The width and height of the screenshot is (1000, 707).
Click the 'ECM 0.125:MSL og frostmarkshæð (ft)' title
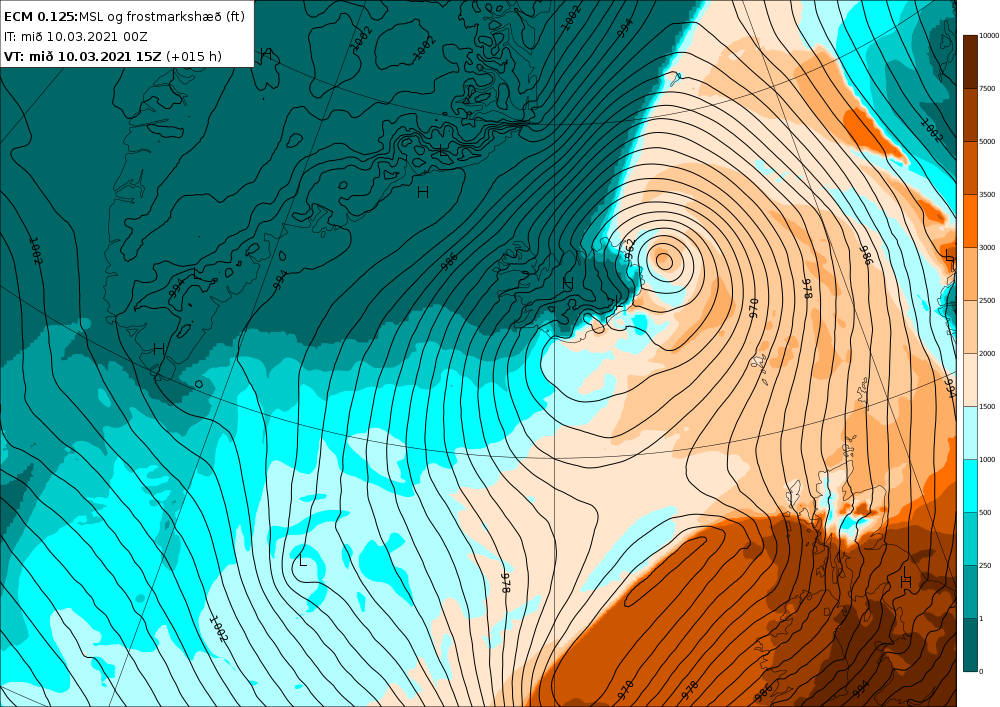pos(124,17)
